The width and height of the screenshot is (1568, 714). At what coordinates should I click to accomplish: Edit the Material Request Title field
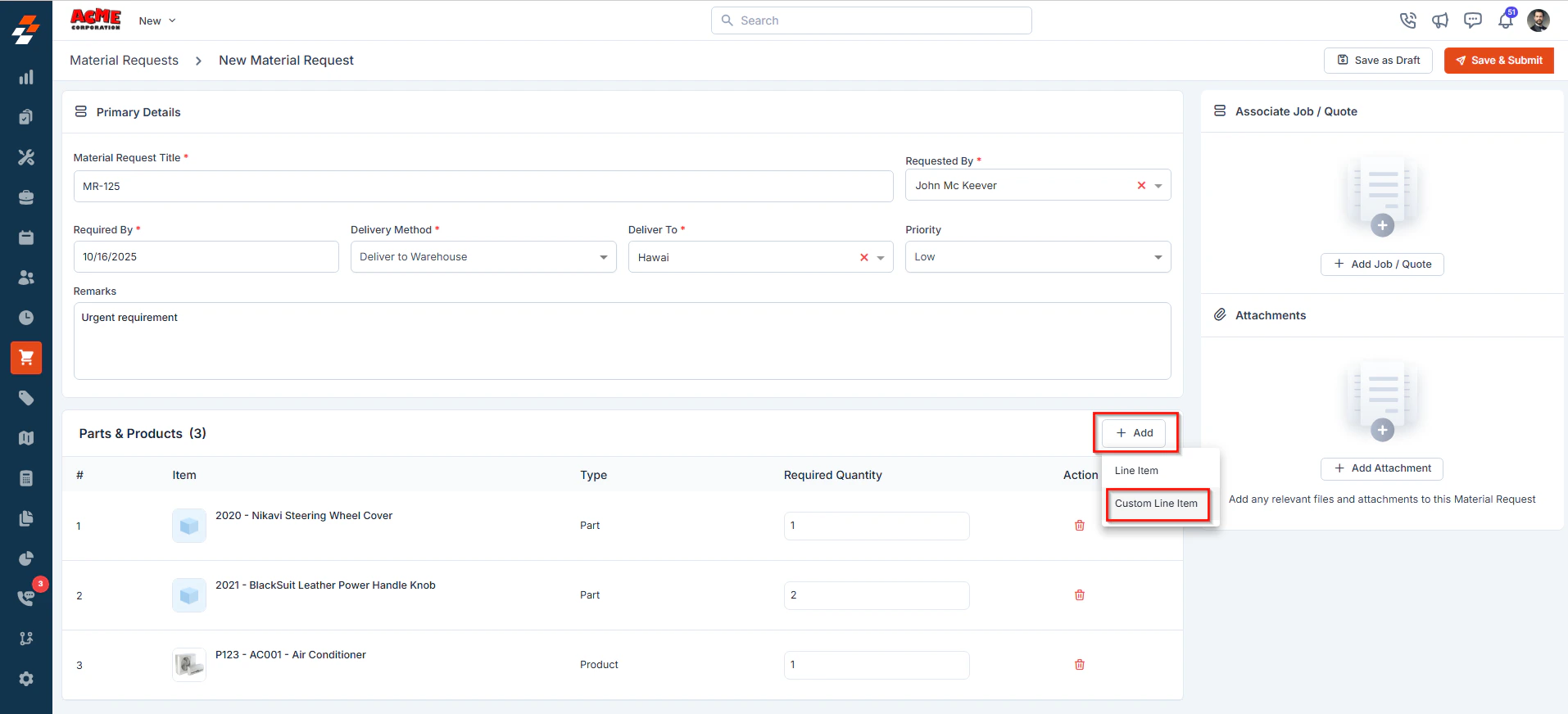(x=483, y=187)
